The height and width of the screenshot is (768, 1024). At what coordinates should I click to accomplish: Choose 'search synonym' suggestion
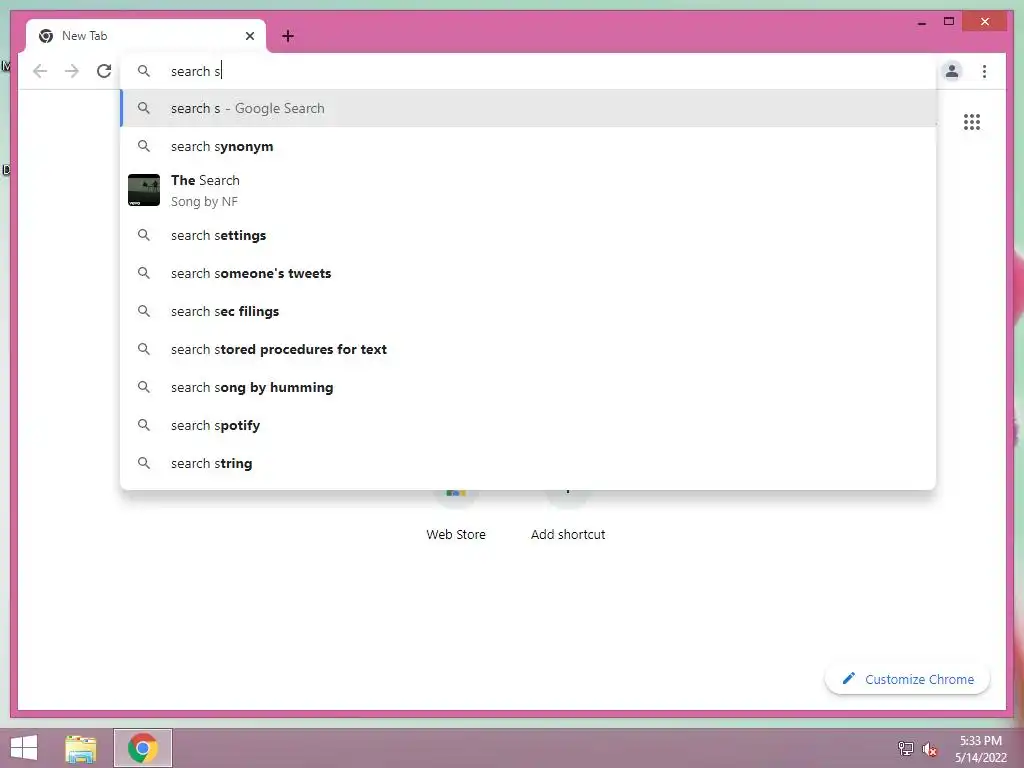point(528,146)
